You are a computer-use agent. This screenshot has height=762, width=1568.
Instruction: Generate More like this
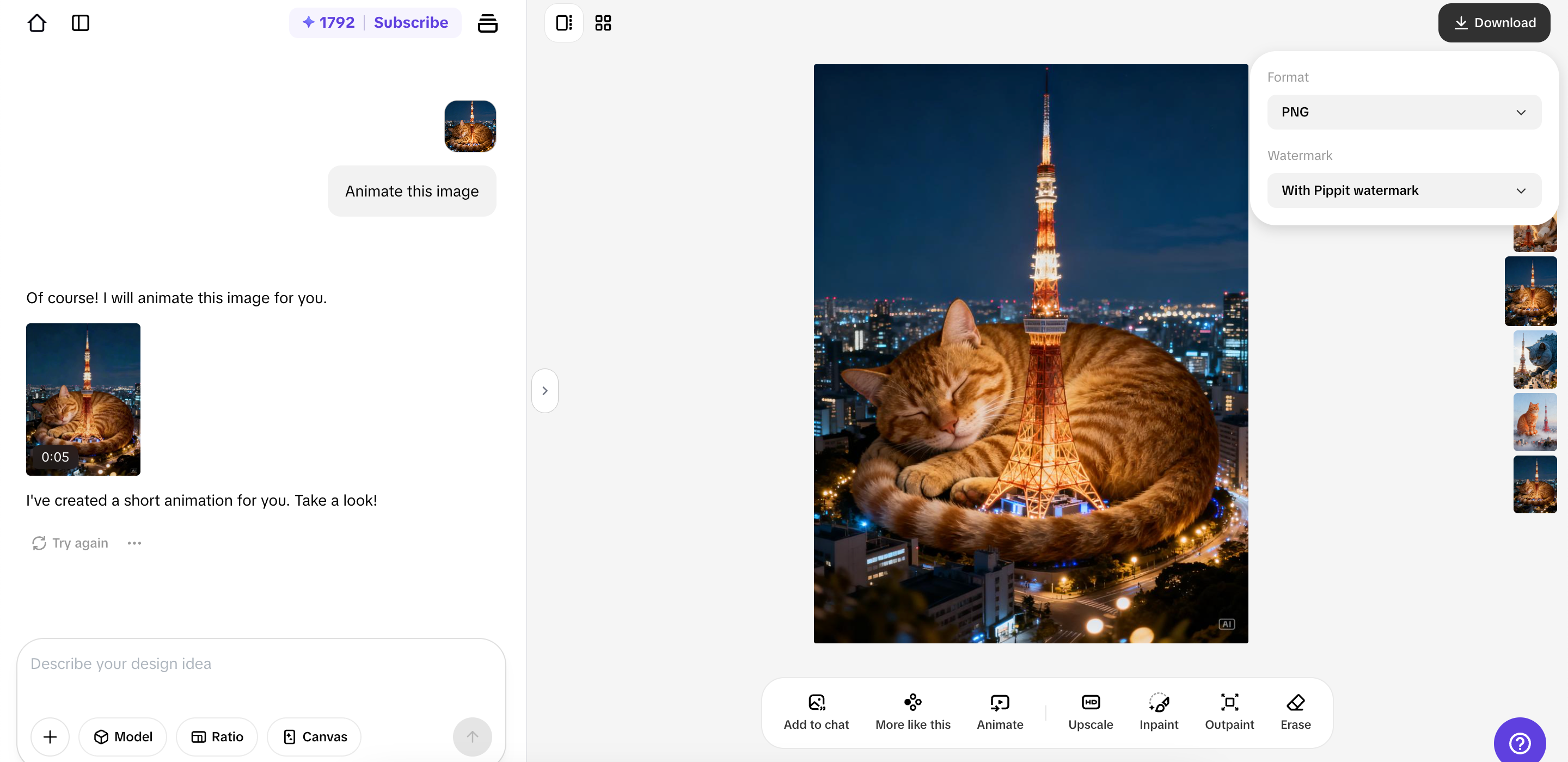[912, 711]
